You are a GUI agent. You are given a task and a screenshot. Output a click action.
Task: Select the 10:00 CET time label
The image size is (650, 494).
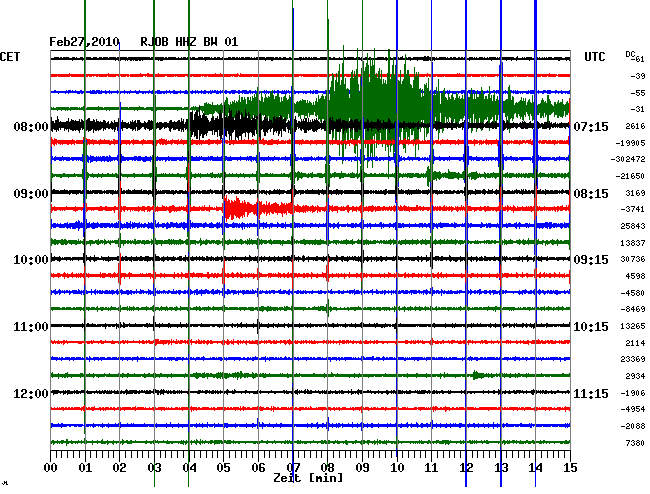(x=31, y=260)
